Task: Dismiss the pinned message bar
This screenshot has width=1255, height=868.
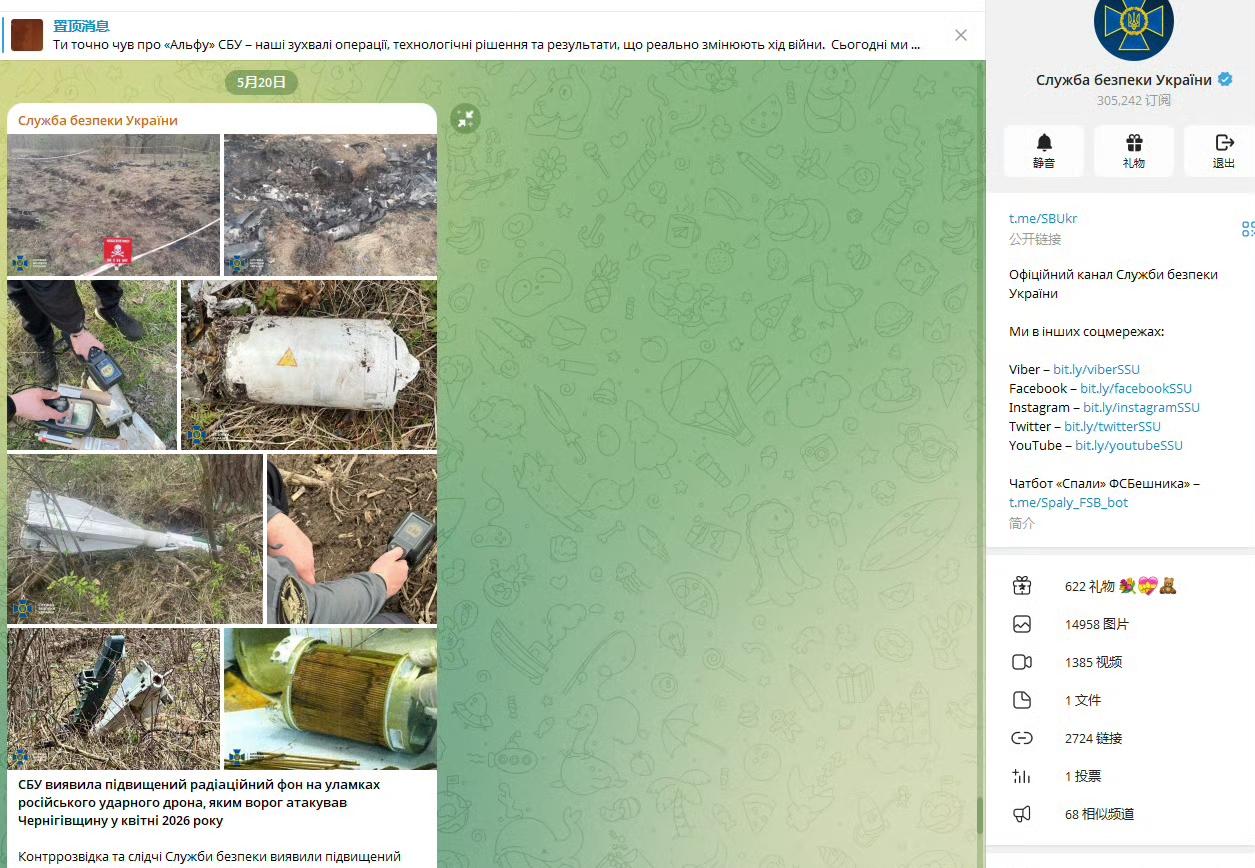Action: [961, 35]
